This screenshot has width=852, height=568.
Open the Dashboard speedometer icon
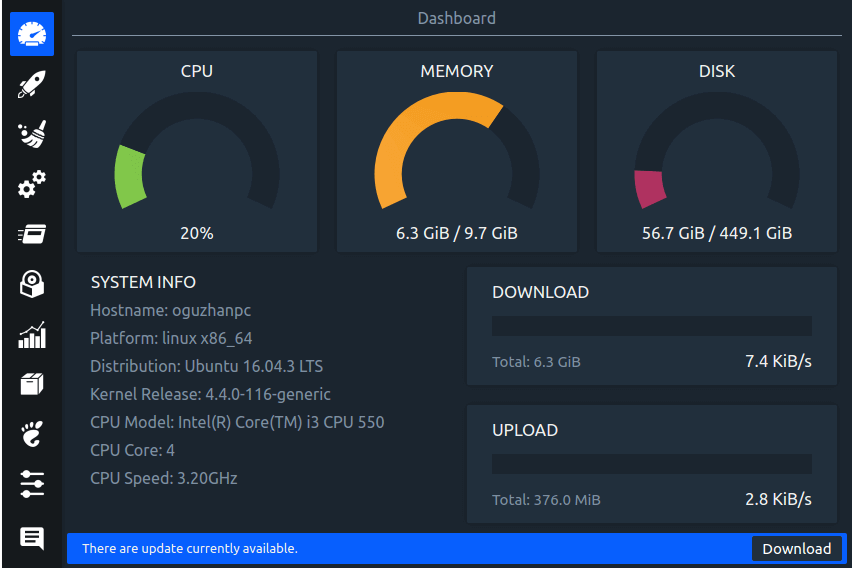click(32, 34)
